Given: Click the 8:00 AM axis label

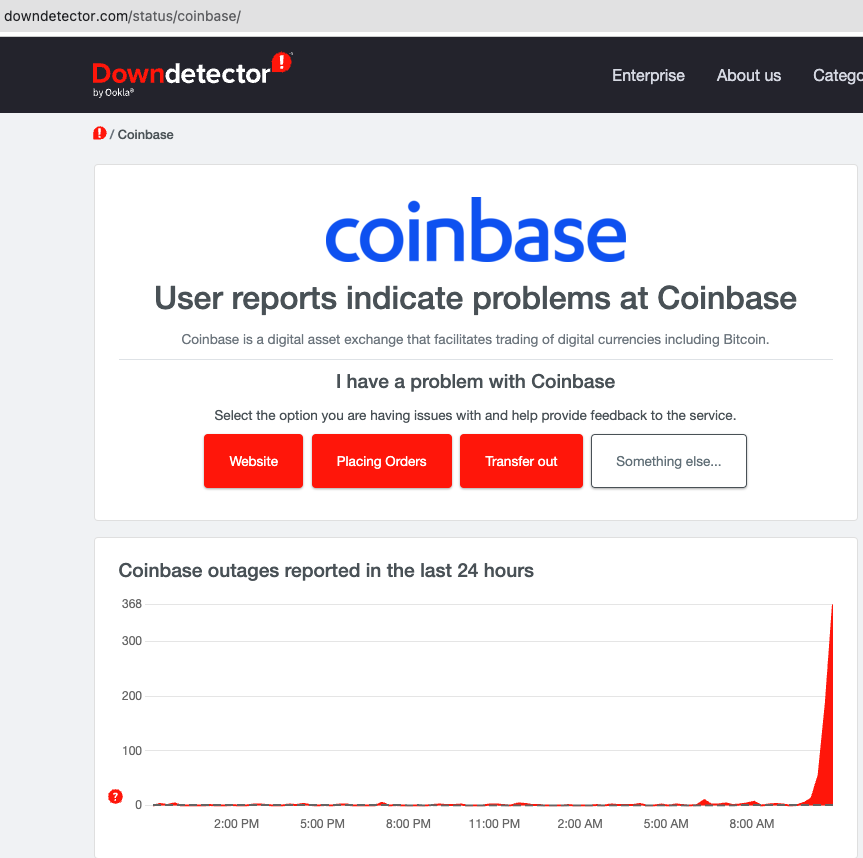Looking at the screenshot, I should (x=752, y=824).
